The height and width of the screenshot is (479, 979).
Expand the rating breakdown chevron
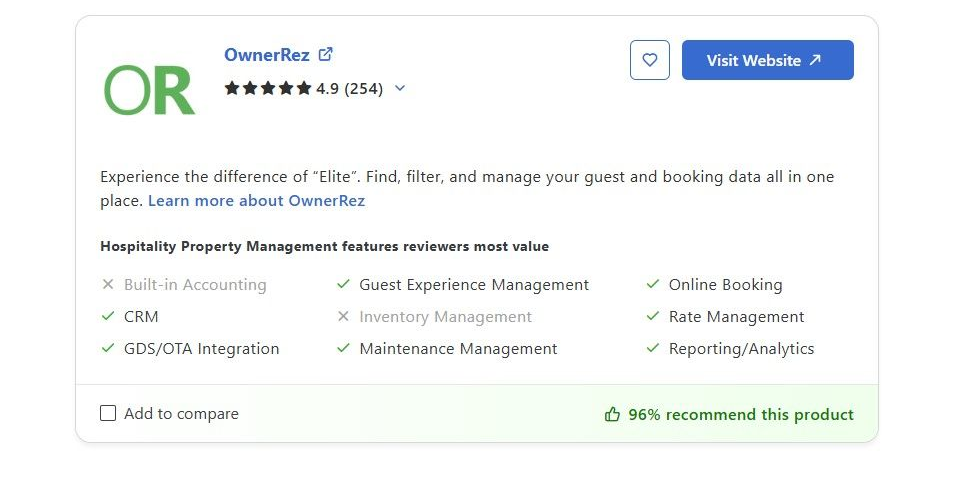(x=400, y=88)
